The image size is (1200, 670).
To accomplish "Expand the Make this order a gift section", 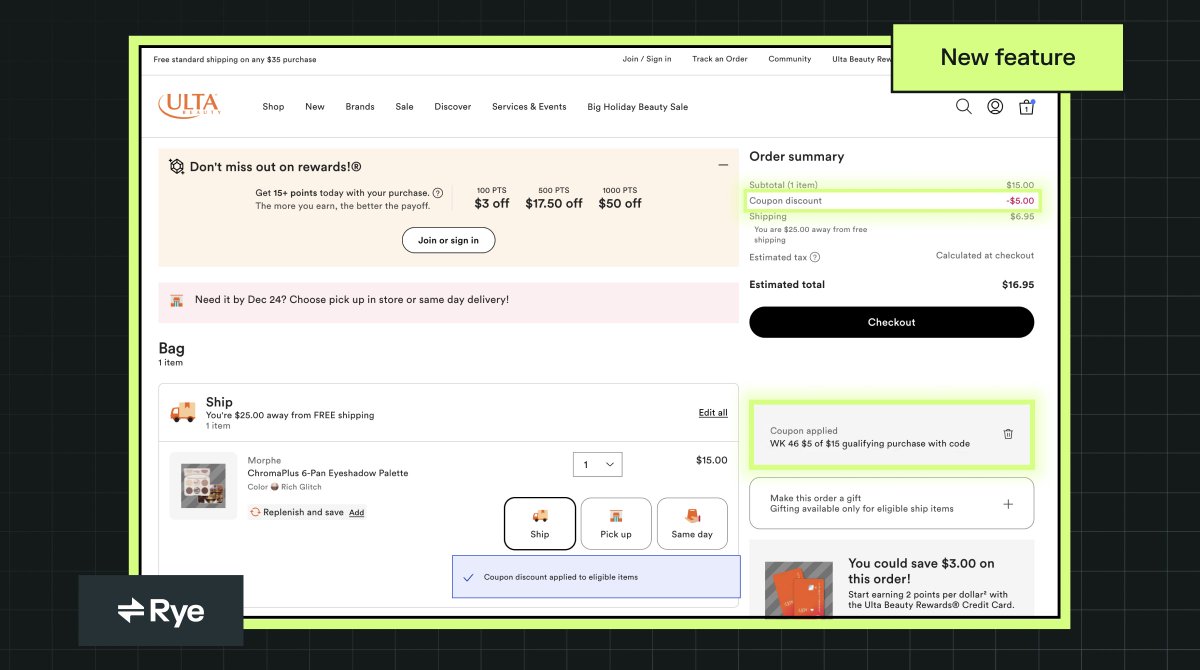I will tap(1008, 504).
